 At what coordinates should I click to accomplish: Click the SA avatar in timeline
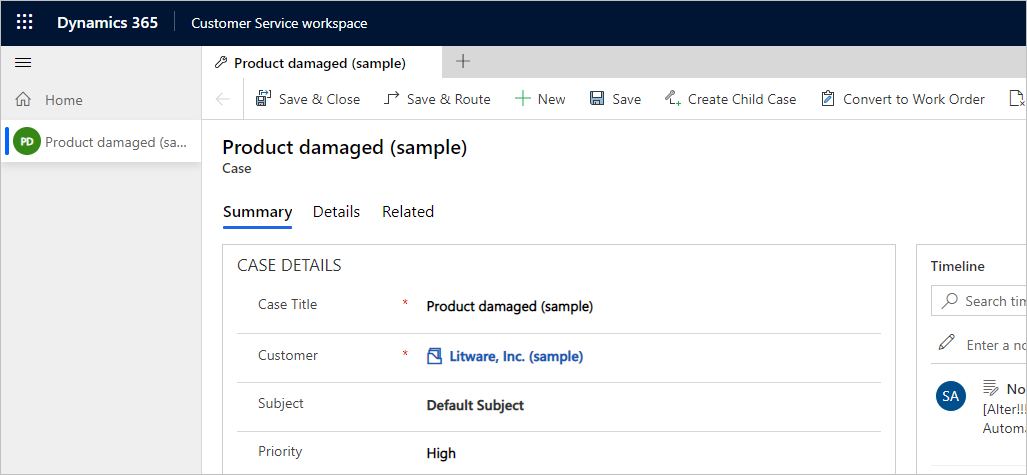click(951, 396)
